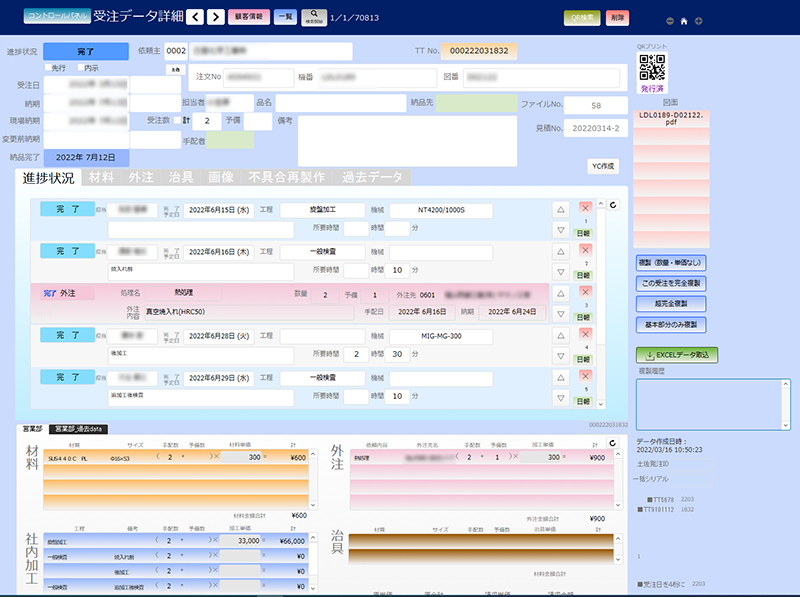Move the 外注 heat treatment row down
This screenshot has width=800, height=597.
coord(561,313)
